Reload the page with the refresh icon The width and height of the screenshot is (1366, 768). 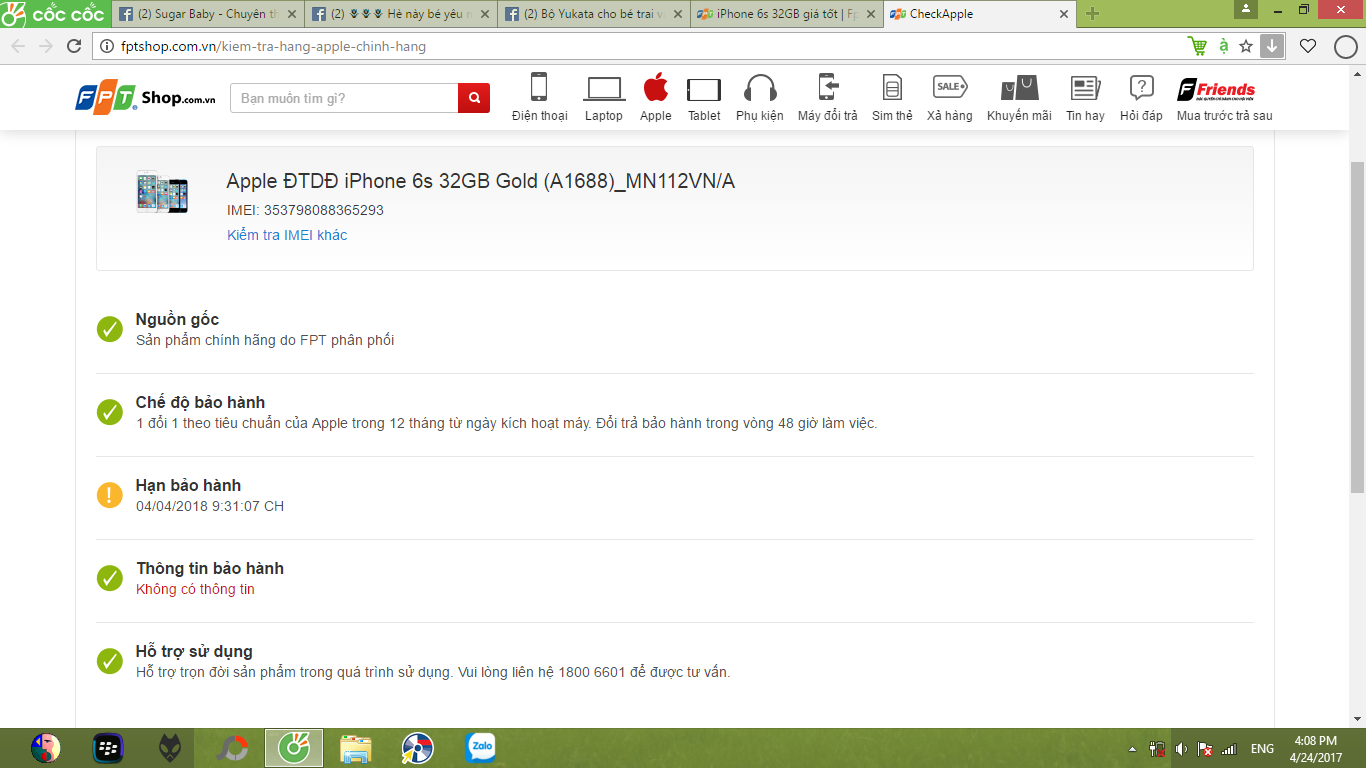point(74,46)
